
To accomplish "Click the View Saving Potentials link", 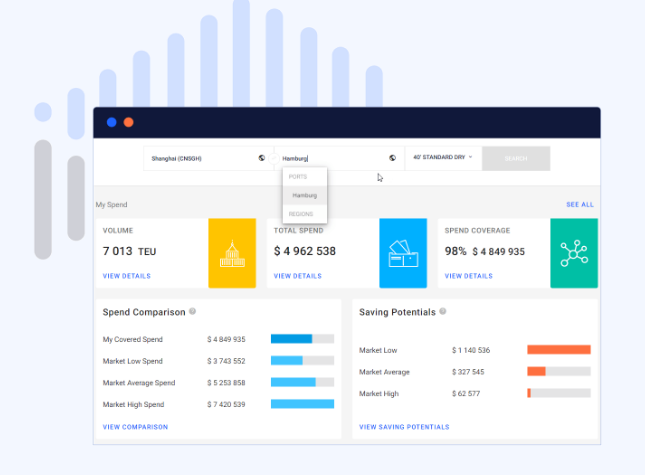I will [404, 427].
